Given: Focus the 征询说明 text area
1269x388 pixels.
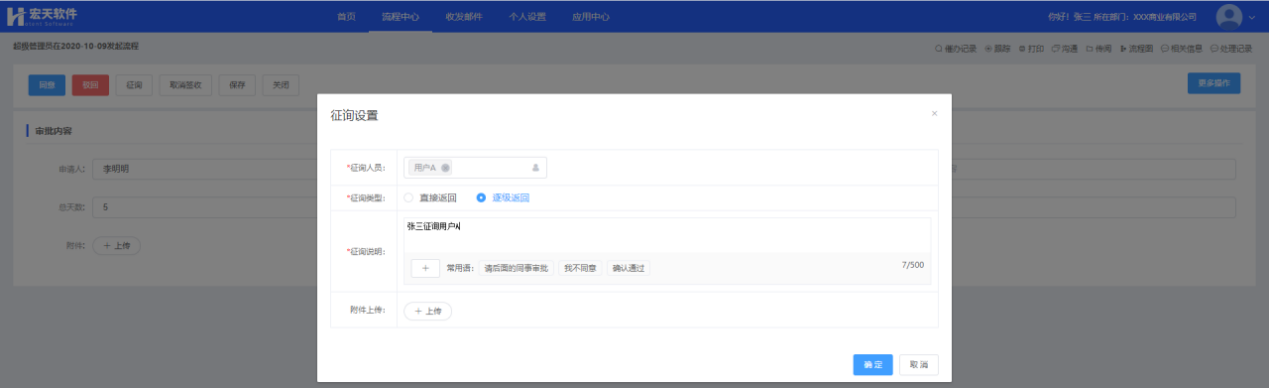Looking at the screenshot, I should [667, 236].
